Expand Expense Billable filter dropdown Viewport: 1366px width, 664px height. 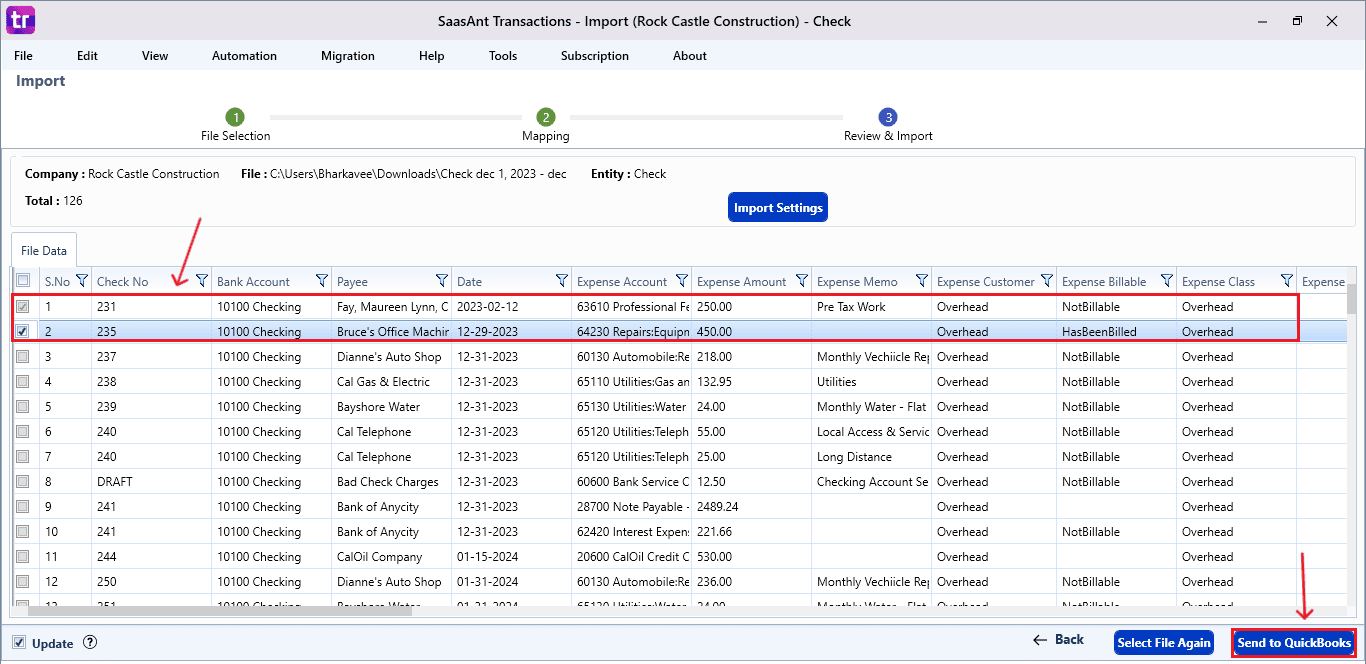click(x=1166, y=281)
